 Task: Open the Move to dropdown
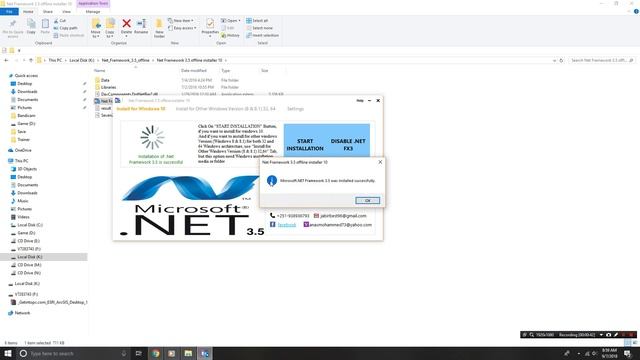96,29
